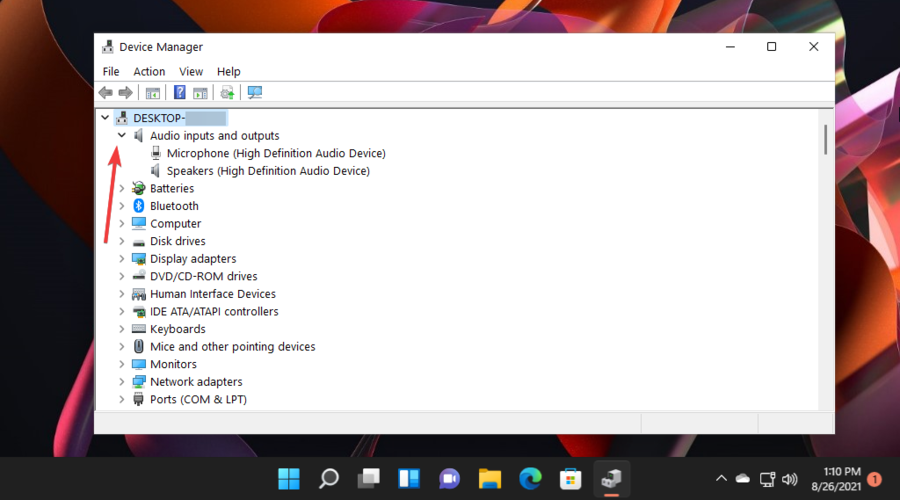The image size is (900, 500).
Task: Open the Action menu
Action: coord(149,72)
